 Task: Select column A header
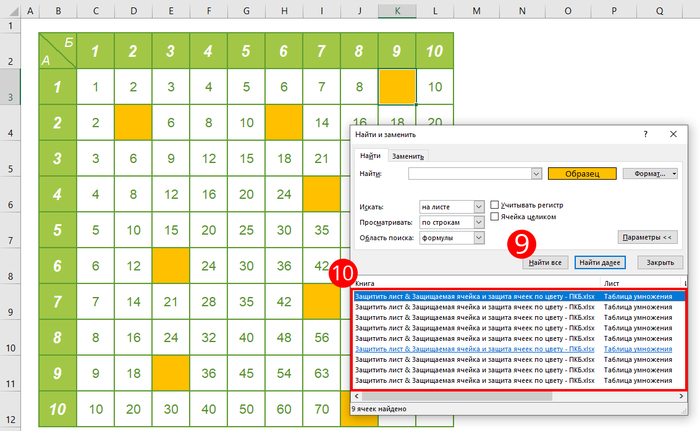(x=30, y=10)
